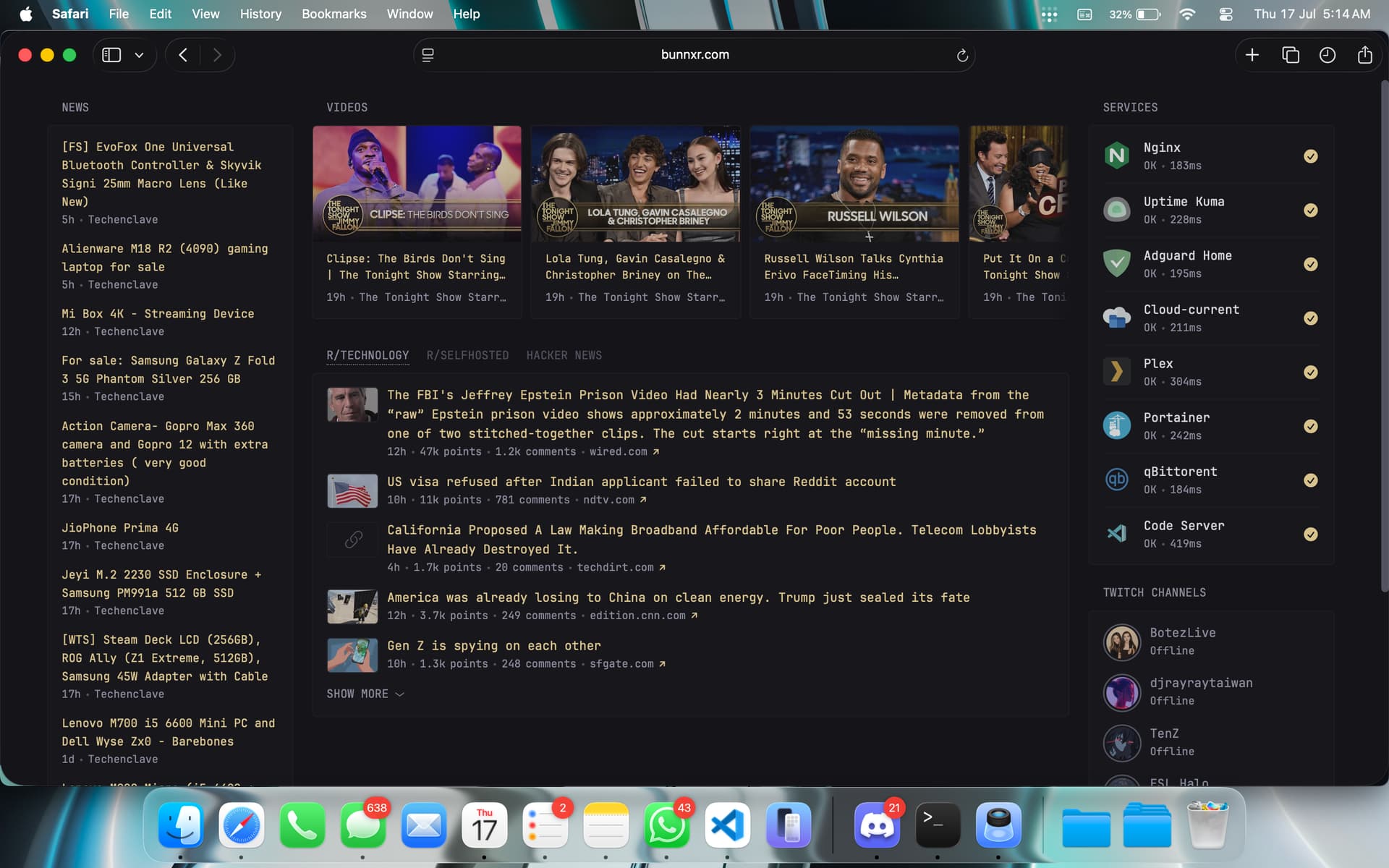Open Safari browser in the dock
This screenshot has width=1389, height=868.
[x=241, y=825]
